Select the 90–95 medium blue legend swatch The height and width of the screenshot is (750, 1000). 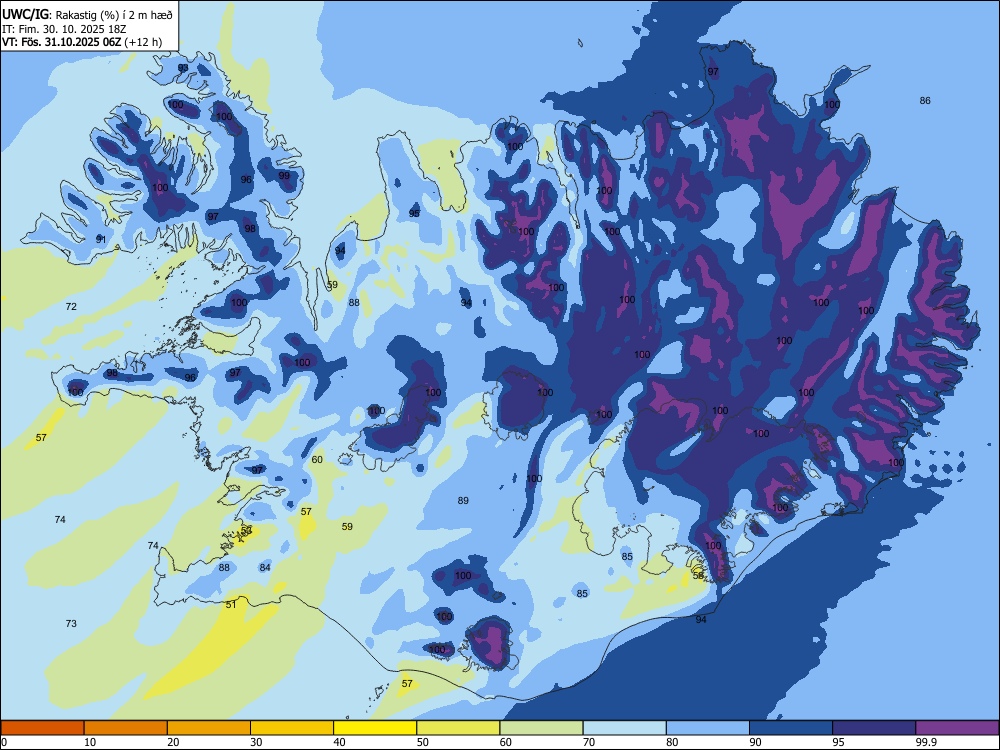(791, 728)
